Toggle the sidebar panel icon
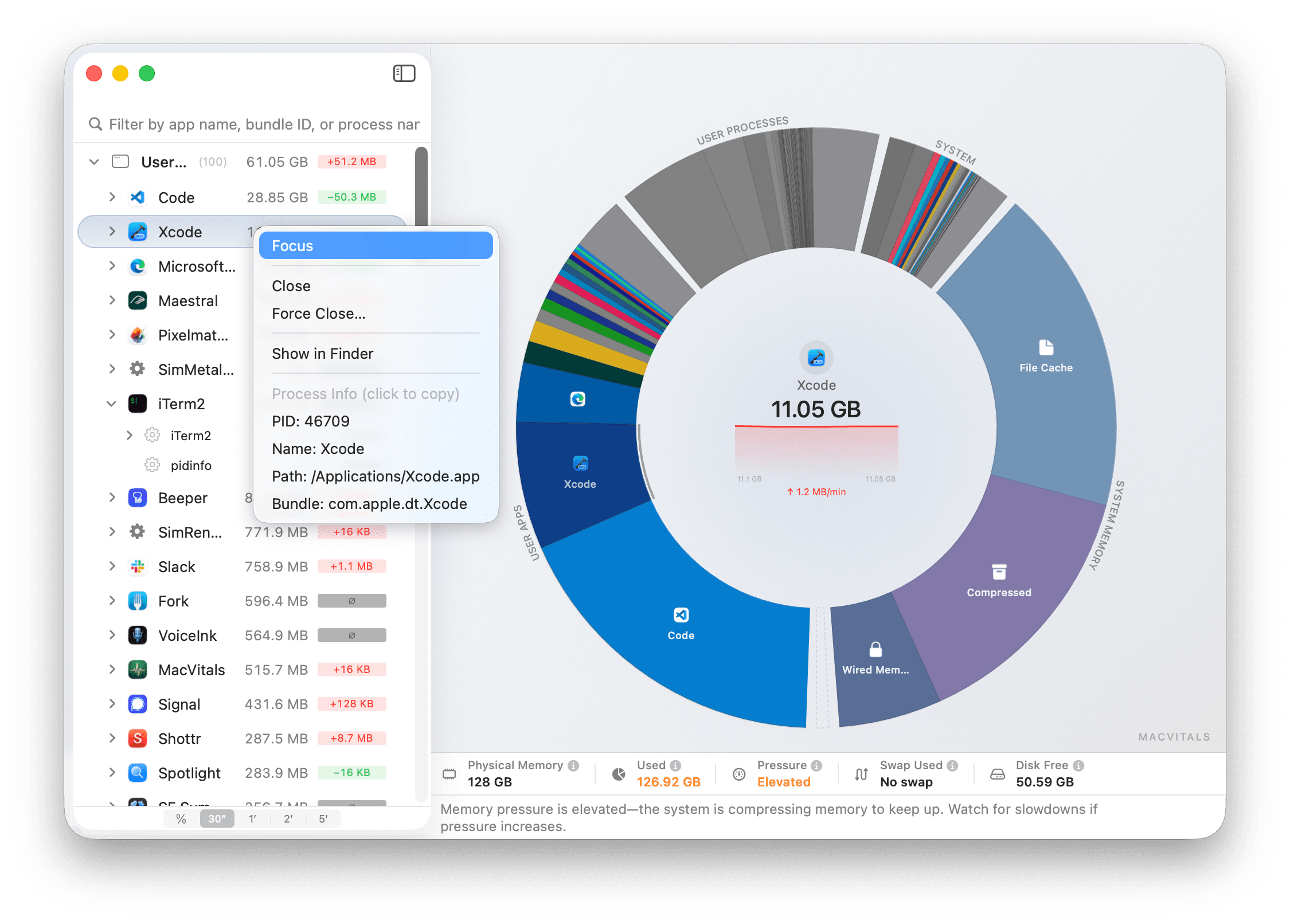The image size is (1290, 924). [x=404, y=73]
